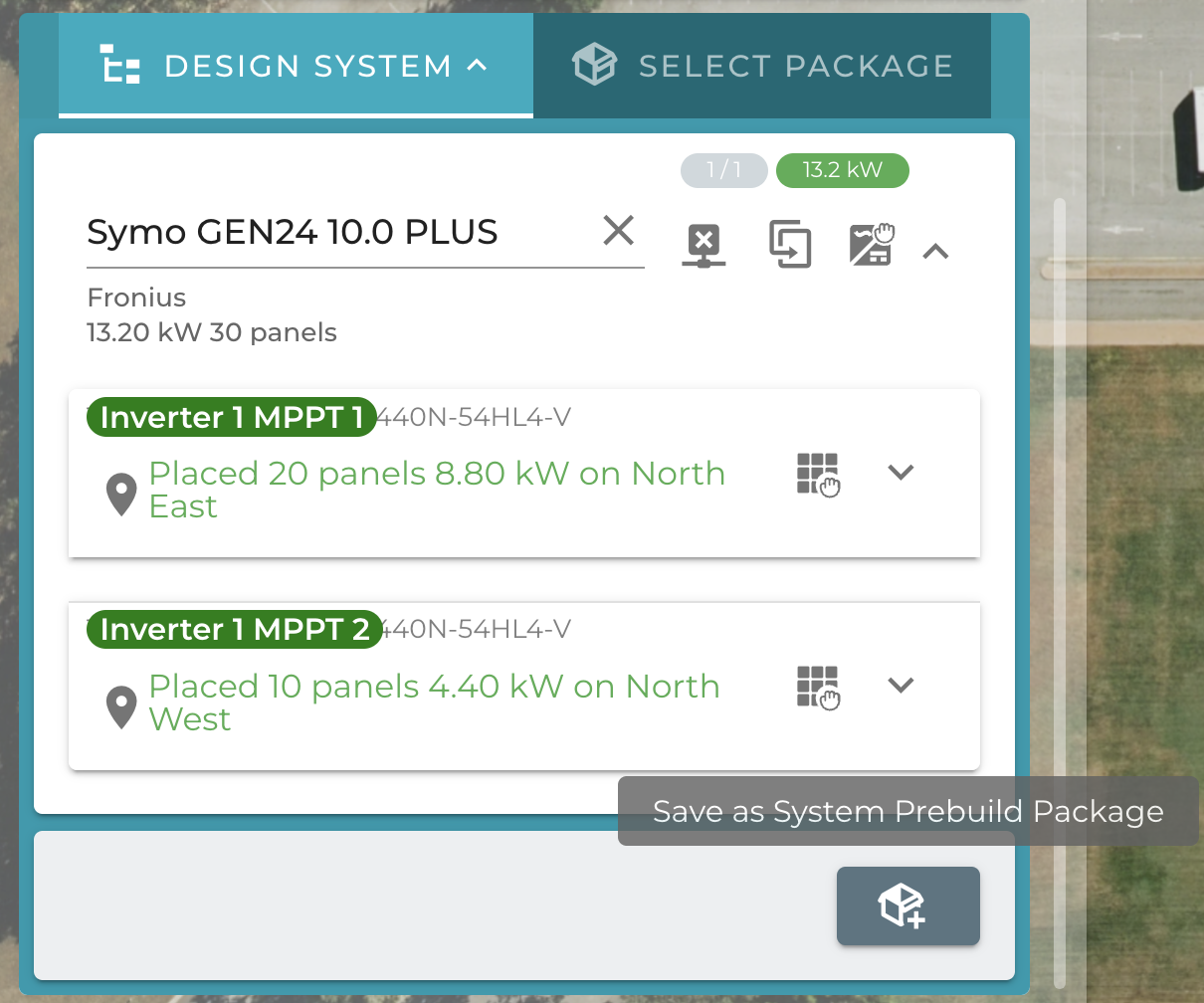Click the Inverter 1 MPPT 2 badge
Image resolution: width=1204 pixels, height=1003 pixels.
(235, 629)
